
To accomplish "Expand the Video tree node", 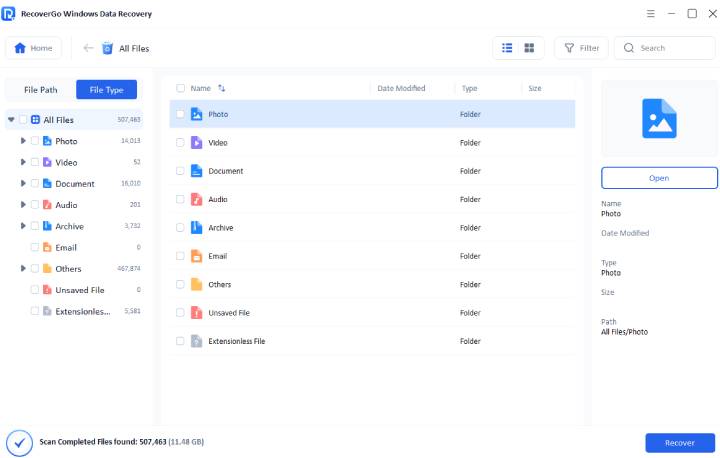I will coord(23,162).
